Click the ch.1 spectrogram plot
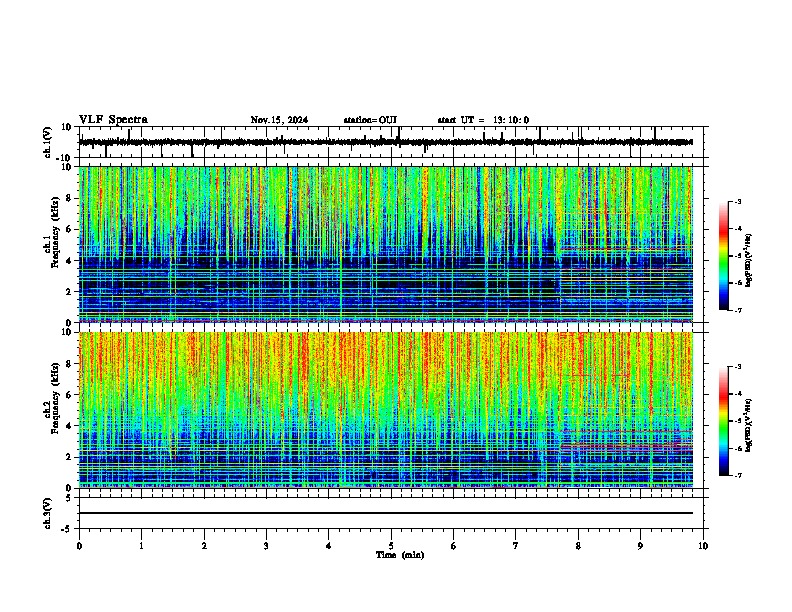The image size is (792, 612). pyautogui.click(x=386, y=244)
